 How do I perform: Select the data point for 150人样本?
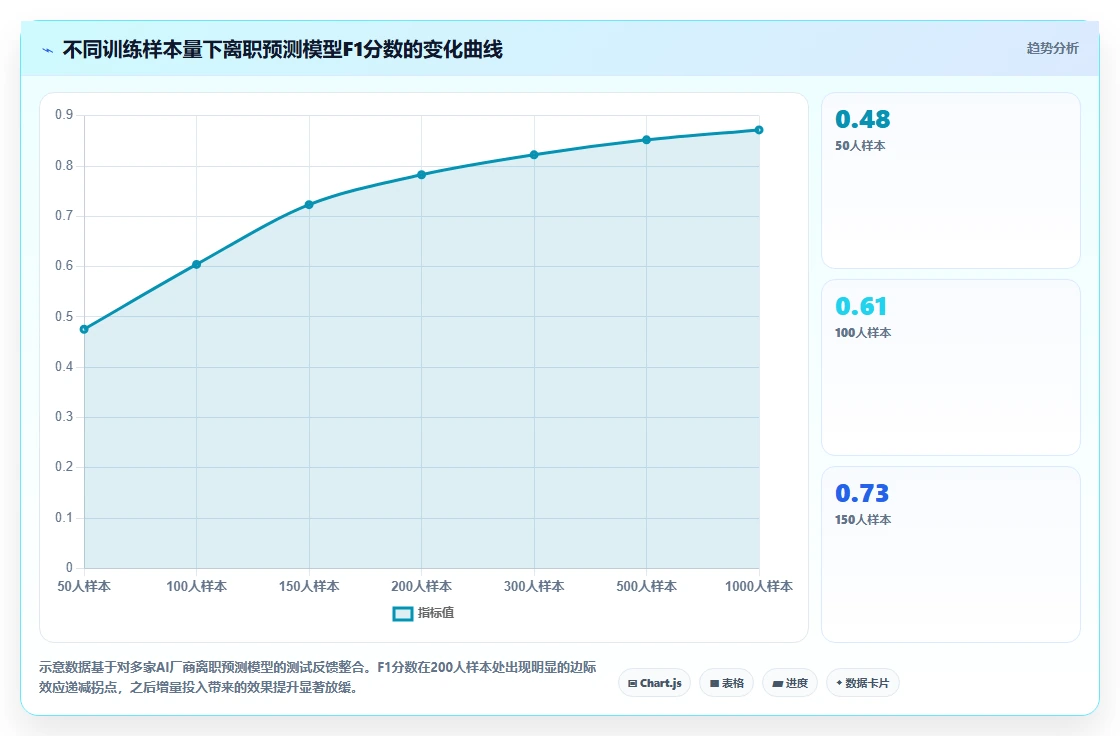click(309, 204)
